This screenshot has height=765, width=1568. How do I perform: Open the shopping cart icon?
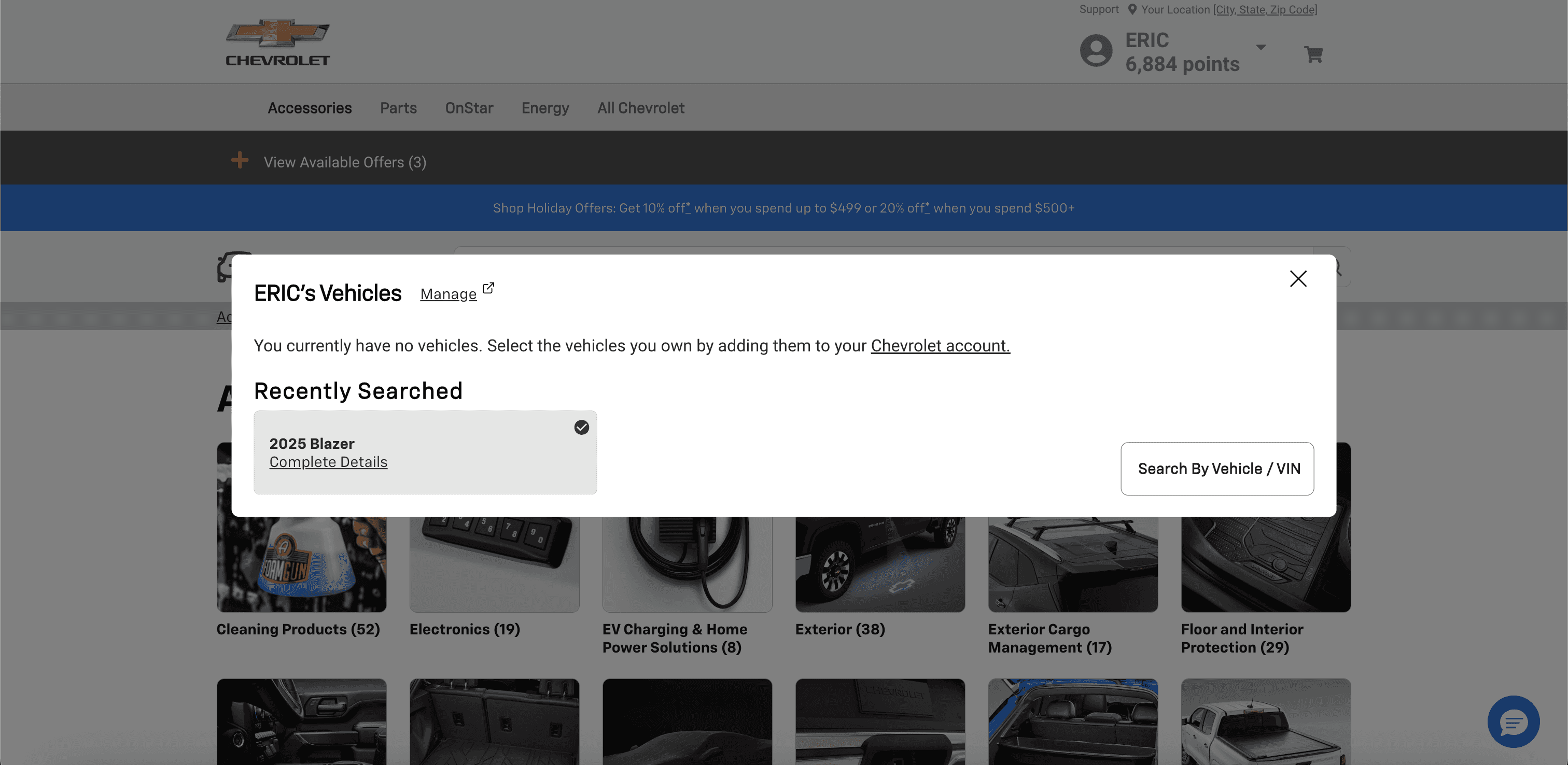(x=1313, y=55)
